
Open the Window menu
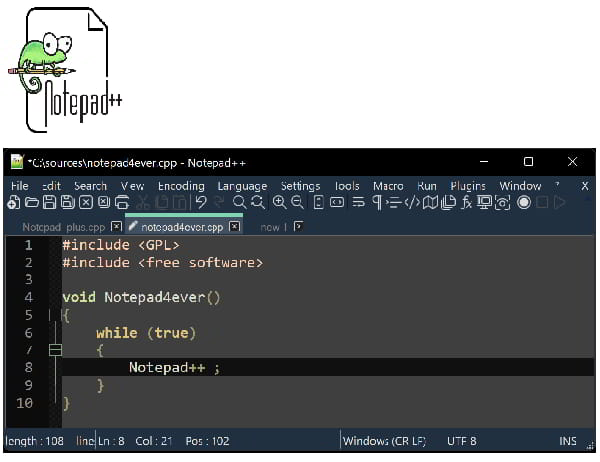pyautogui.click(x=520, y=186)
